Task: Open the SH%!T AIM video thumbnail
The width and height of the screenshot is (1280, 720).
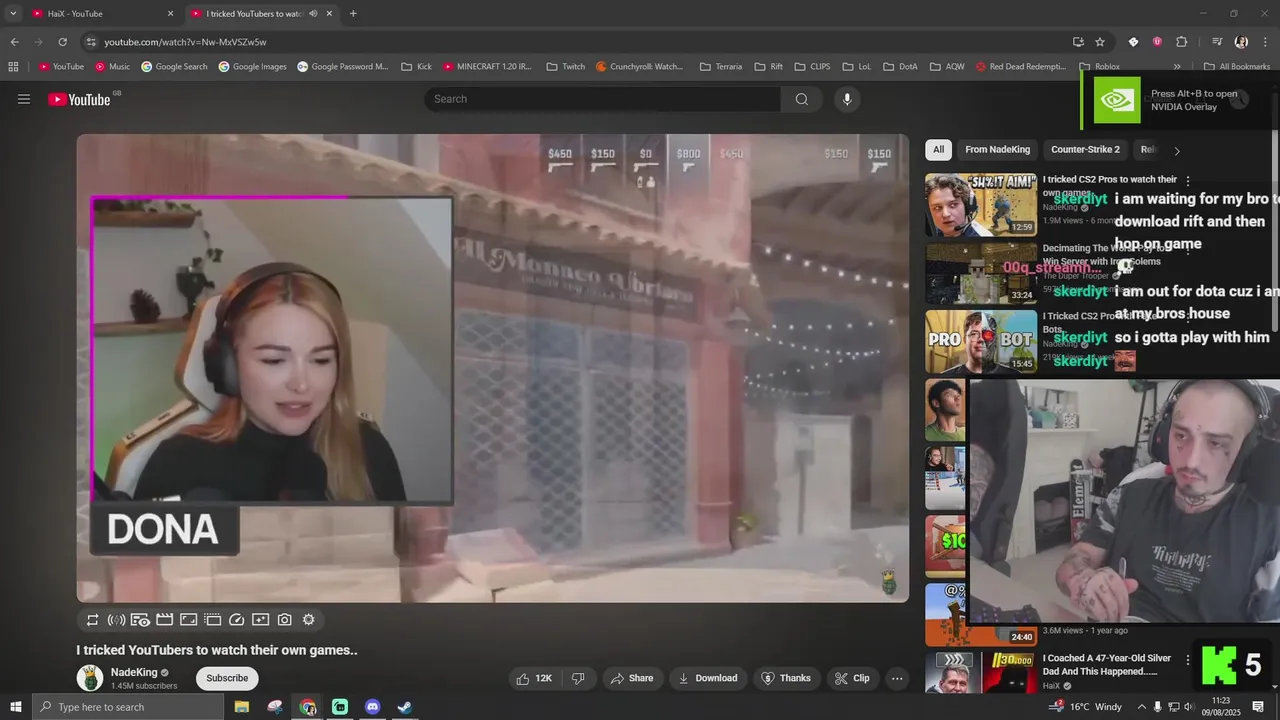Action: (x=981, y=205)
